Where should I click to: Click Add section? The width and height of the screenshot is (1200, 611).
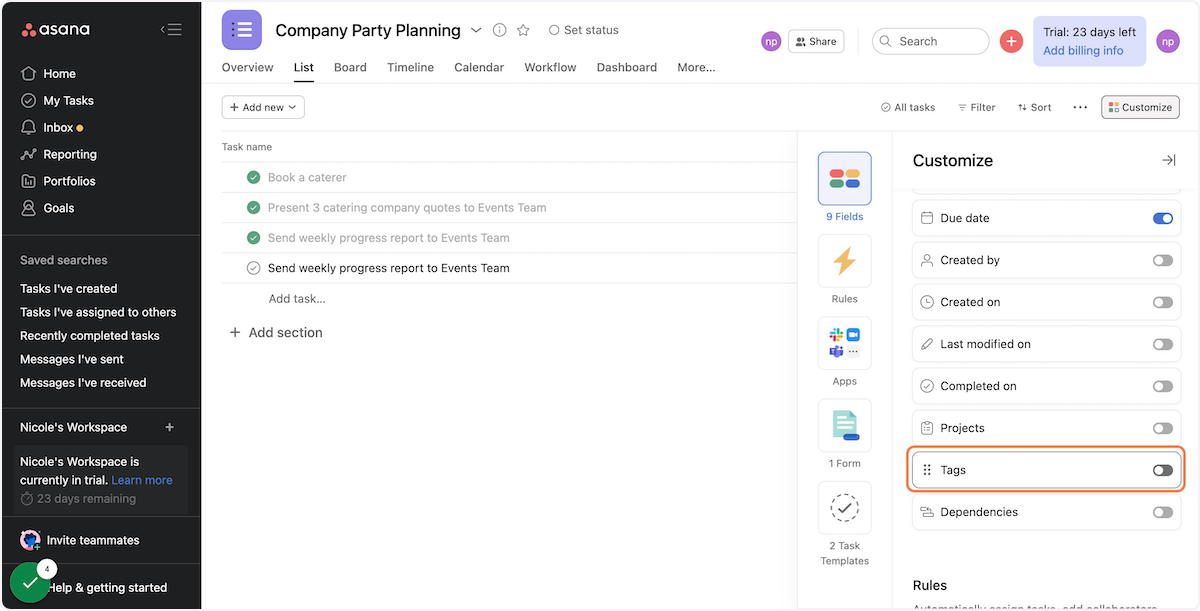(x=276, y=332)
